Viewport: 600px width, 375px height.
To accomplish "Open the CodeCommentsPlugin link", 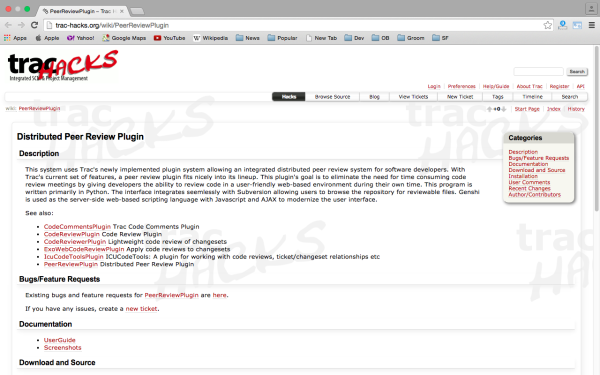I will [x=77, y=227].
